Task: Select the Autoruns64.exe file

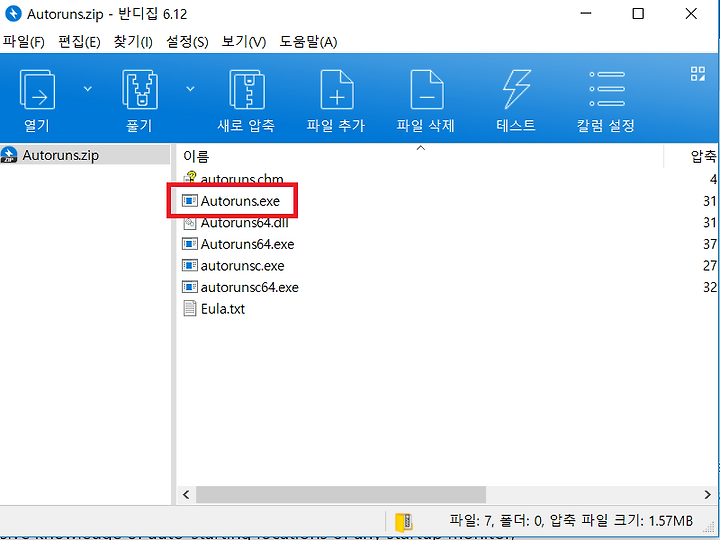Action: tap(247, 244)
